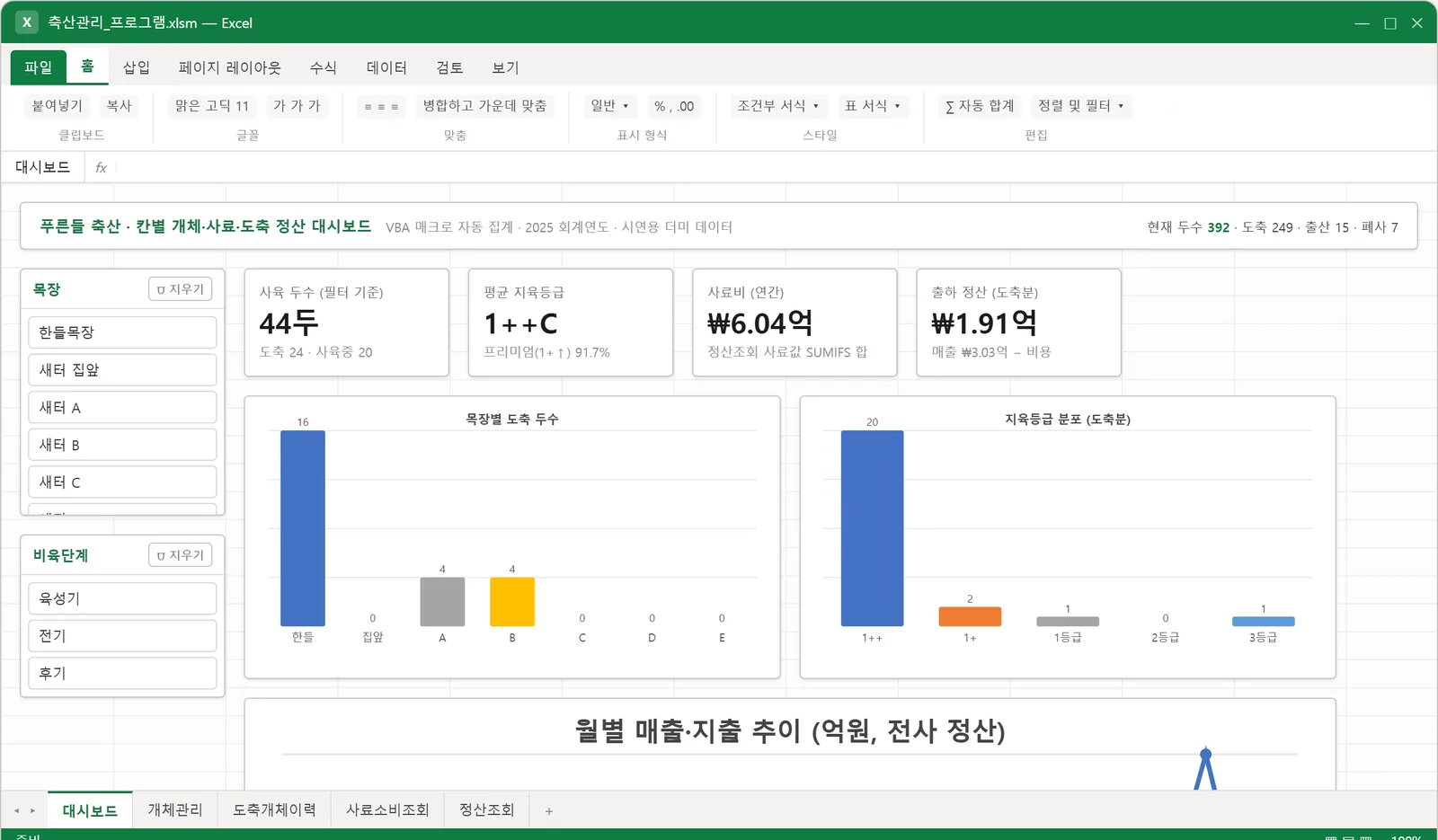Click the blue 한들 bar in 목장별 chart
The image size is (1438, 840).
coord(303,528)
